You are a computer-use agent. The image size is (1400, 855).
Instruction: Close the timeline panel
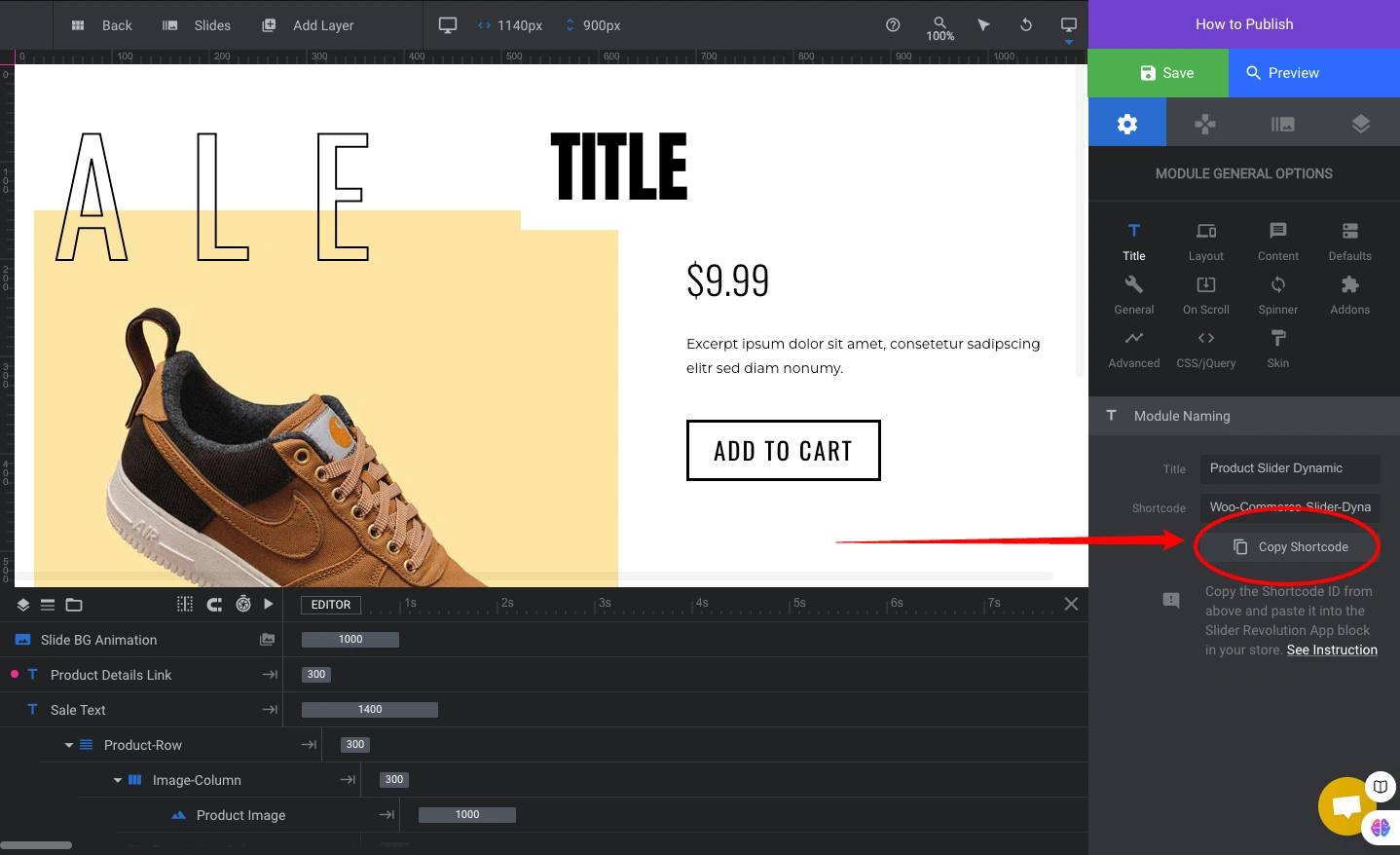tap(1071, 604)
